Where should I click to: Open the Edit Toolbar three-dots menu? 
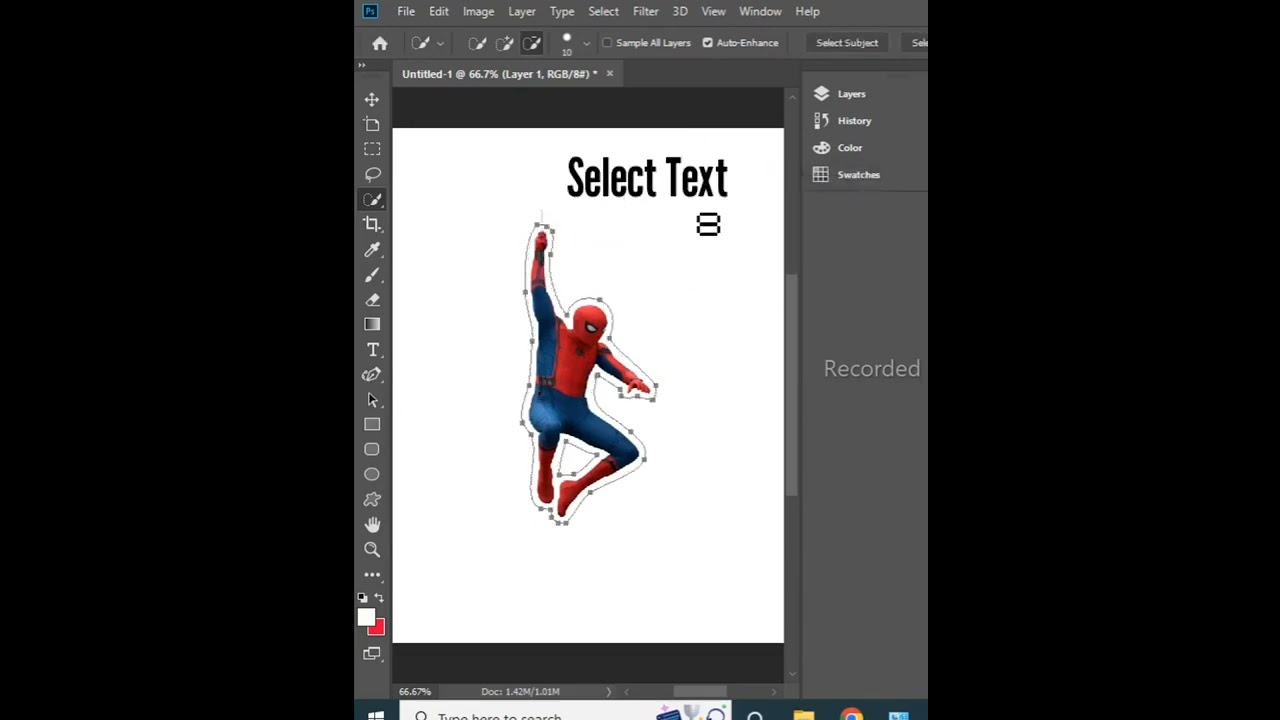(x=372, y=575)
